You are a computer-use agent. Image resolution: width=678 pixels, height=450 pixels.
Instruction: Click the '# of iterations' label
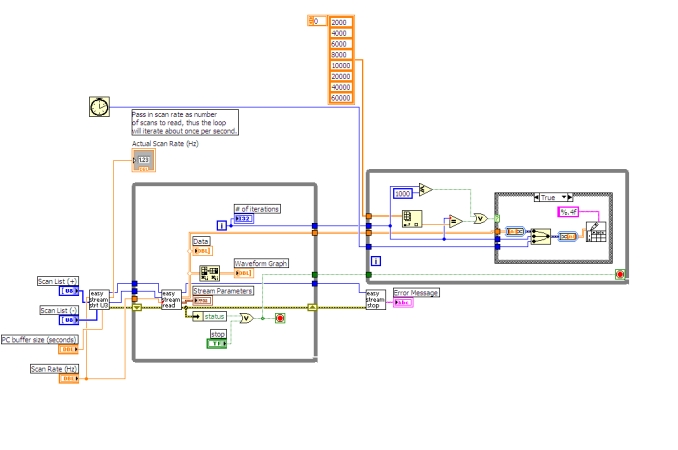[x=257, y=209]
